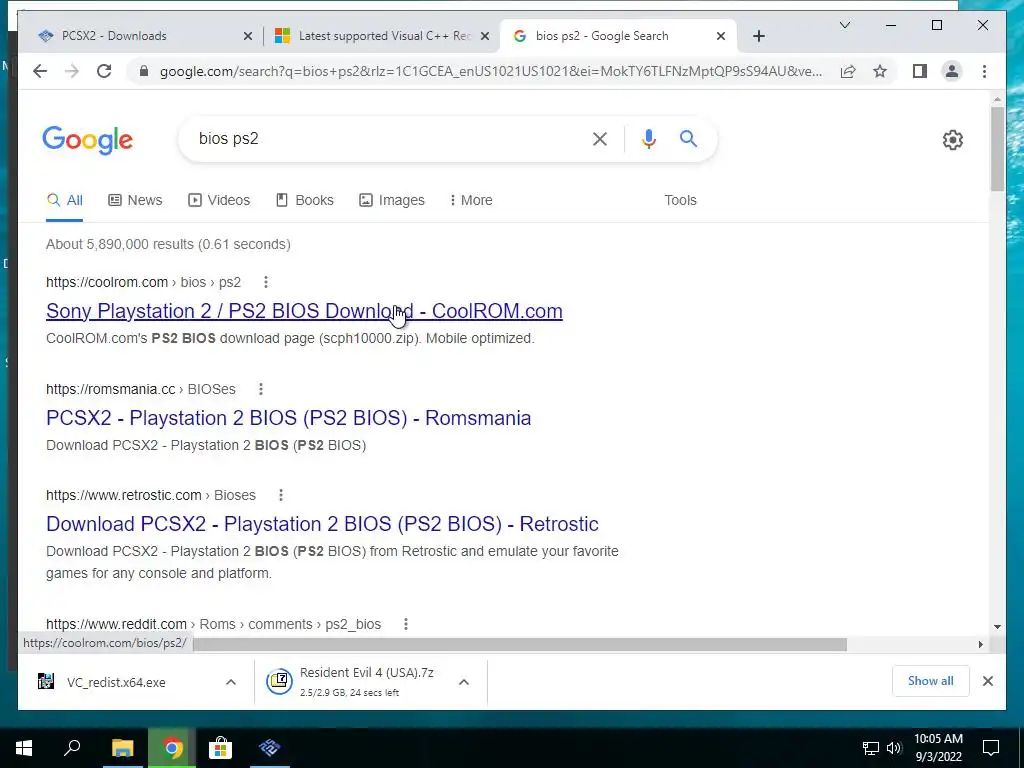This screenshot has width=1024, height=768.
Task: Open the Windows notification center
Action: (991, 748)
